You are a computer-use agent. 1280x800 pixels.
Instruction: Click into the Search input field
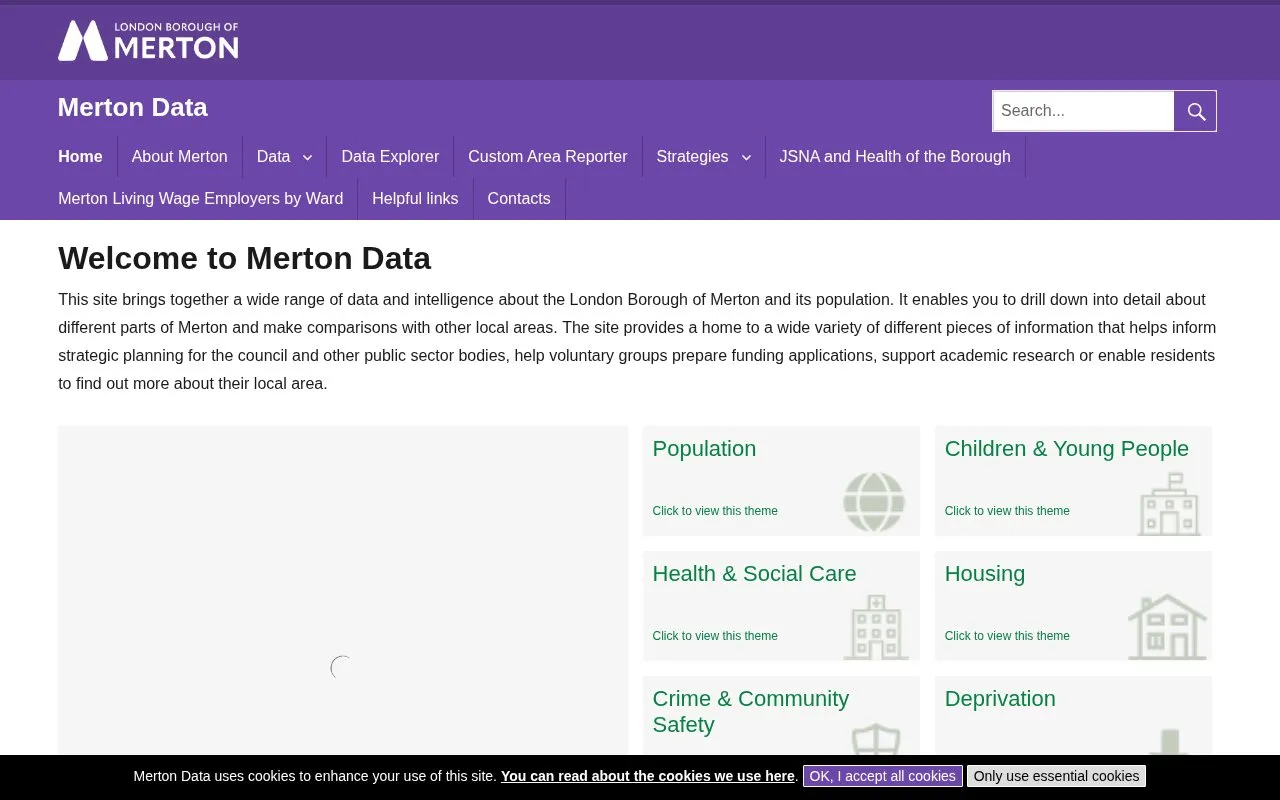click(1083, 111)
